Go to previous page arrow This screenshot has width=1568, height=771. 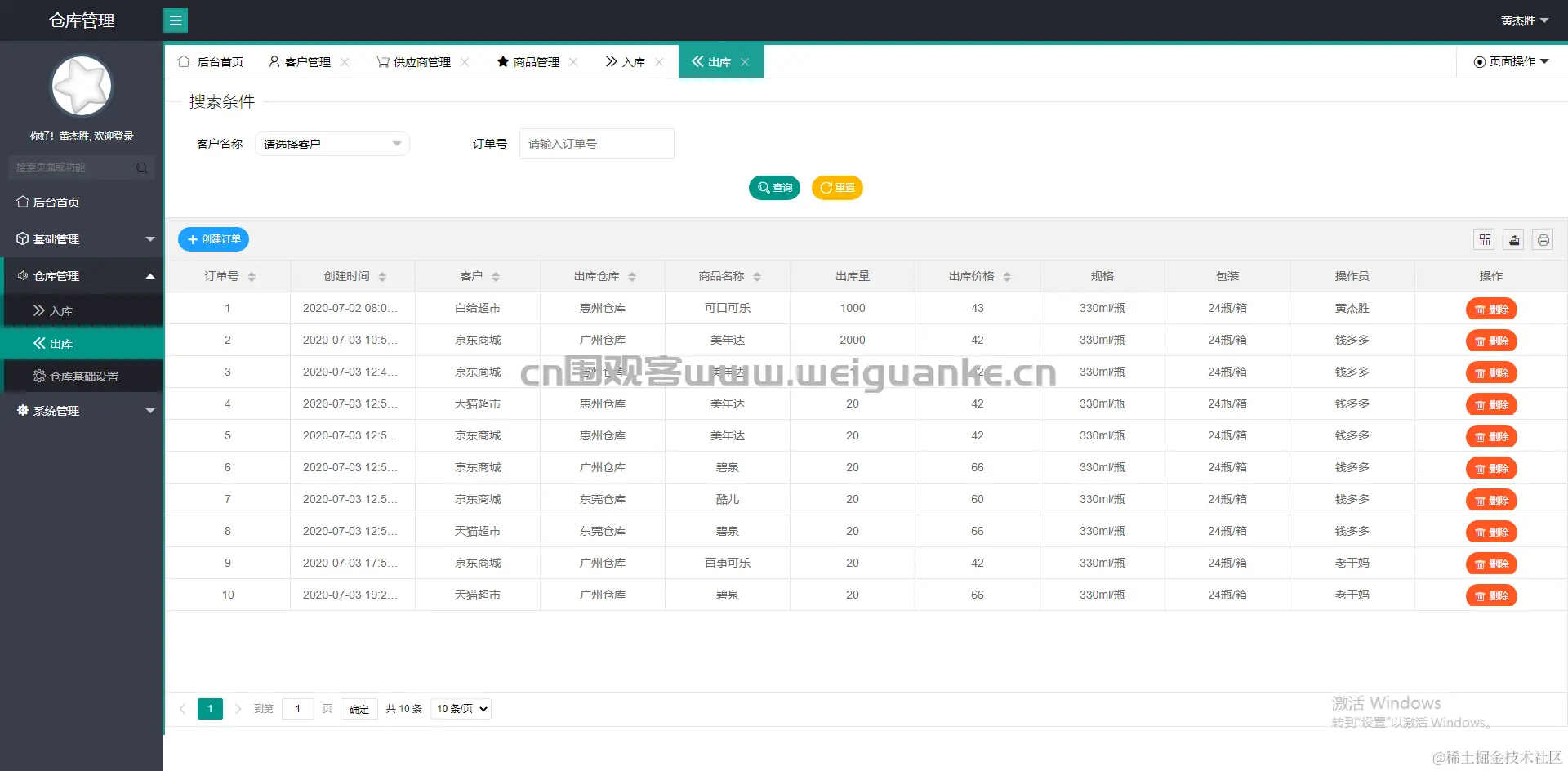click(x=183, y=709)
